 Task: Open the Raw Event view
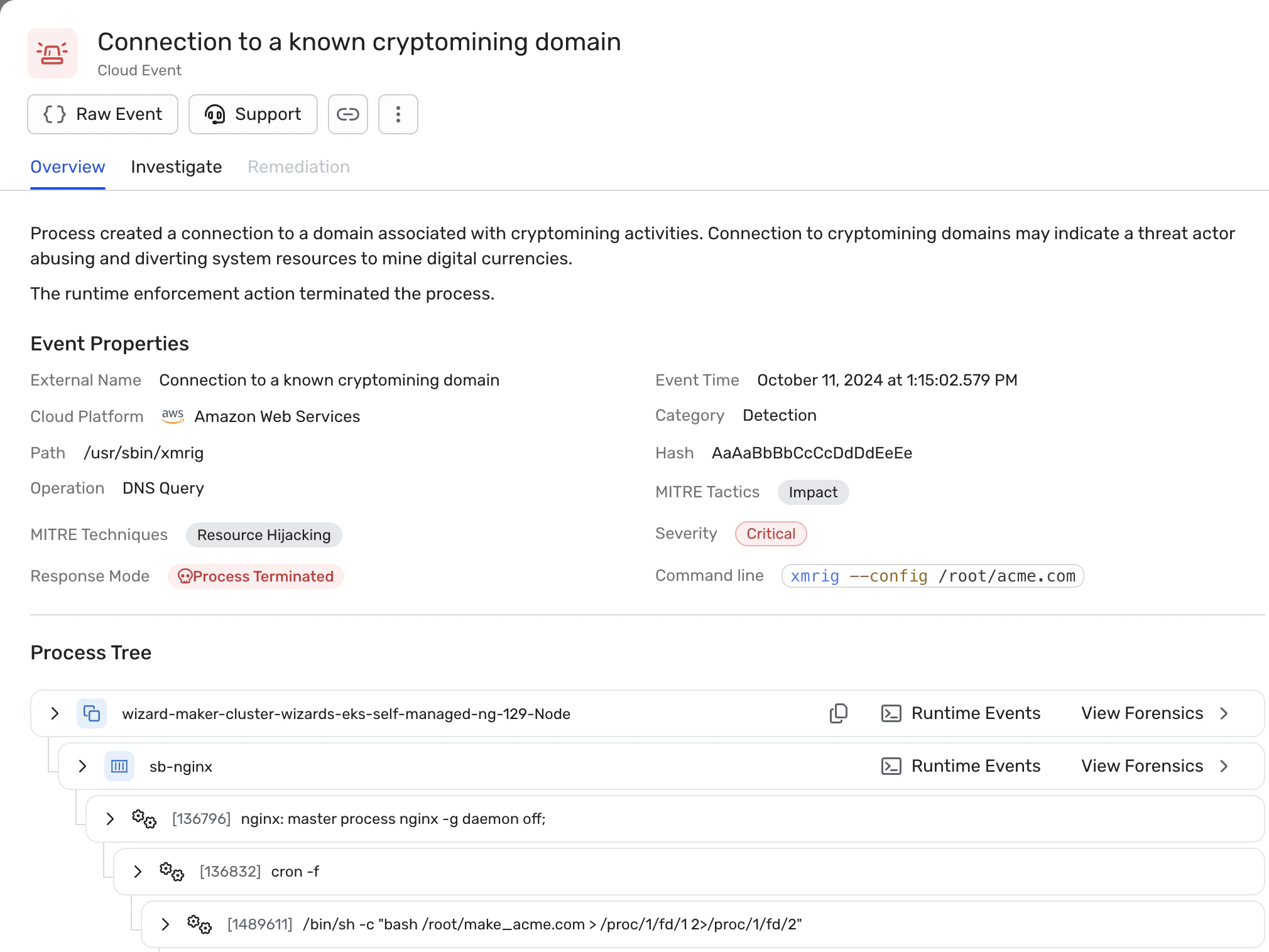102,114
